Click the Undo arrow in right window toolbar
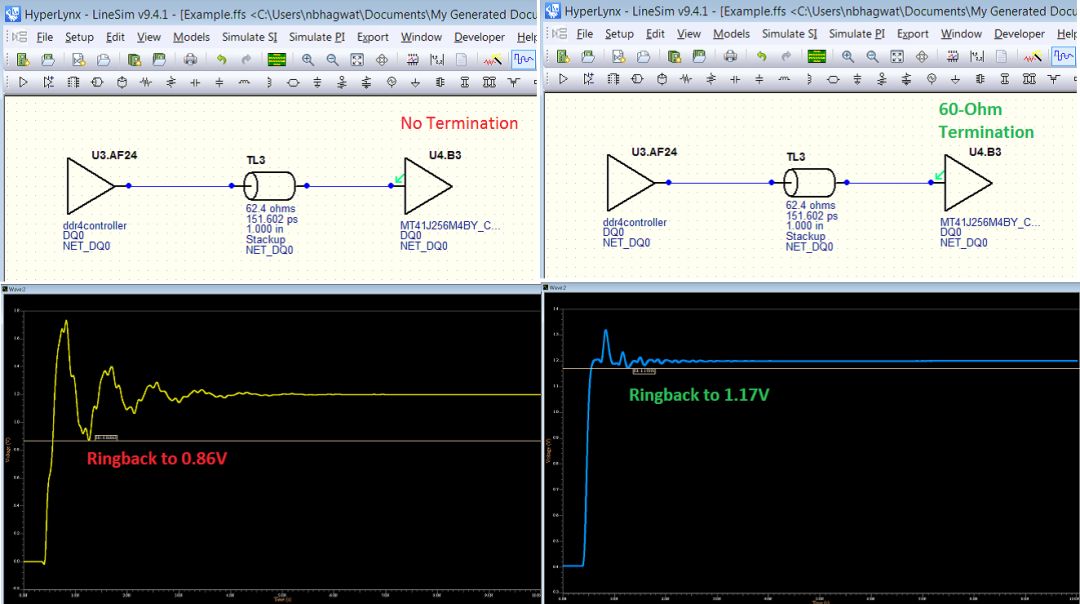 pos(761,58)
